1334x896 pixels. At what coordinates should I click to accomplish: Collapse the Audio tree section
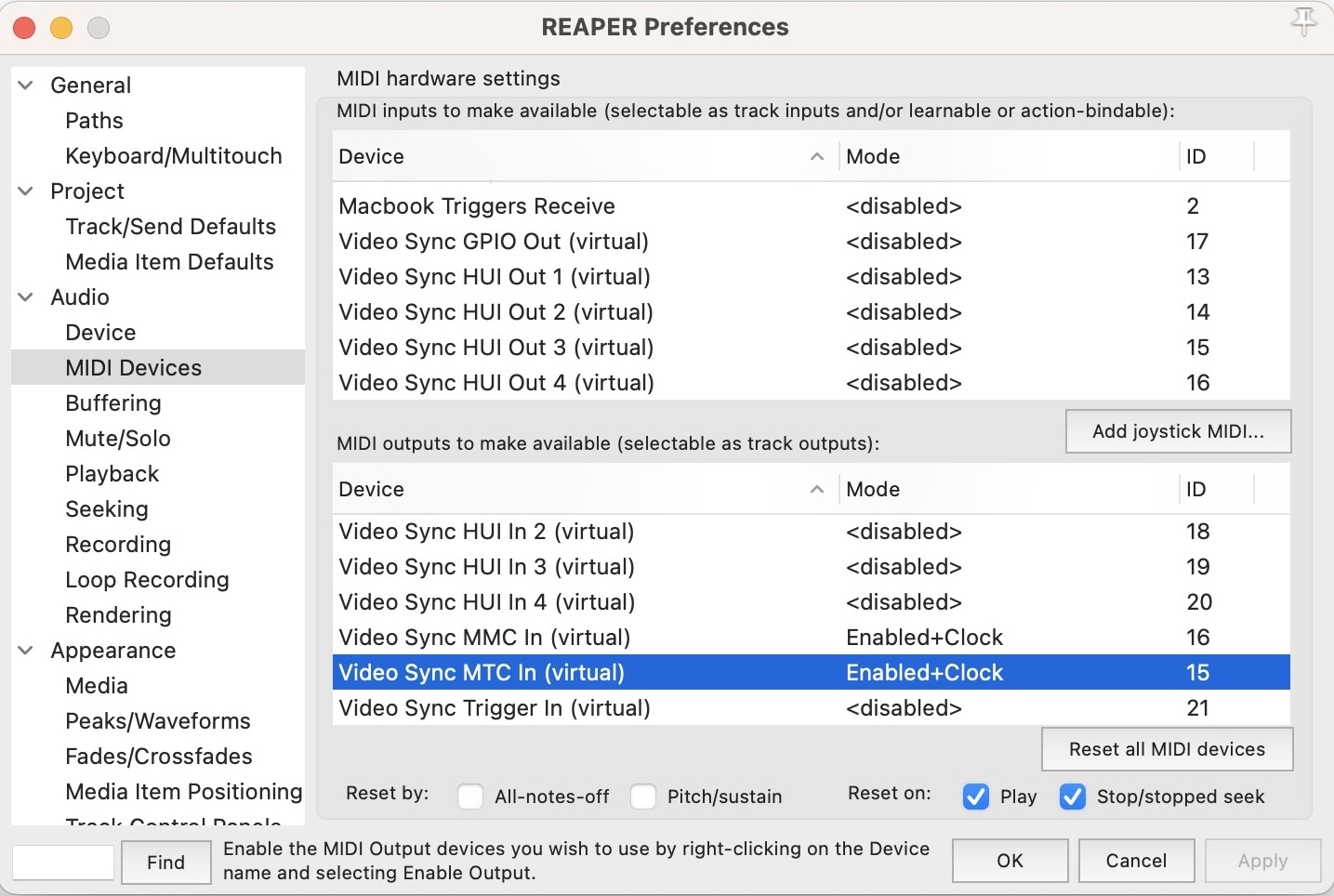26,297
